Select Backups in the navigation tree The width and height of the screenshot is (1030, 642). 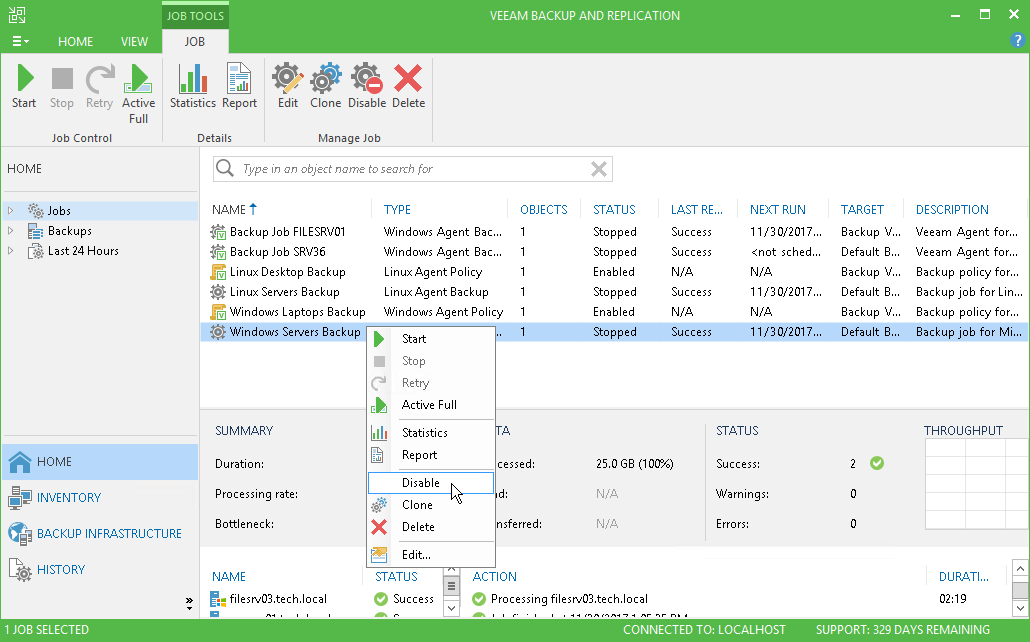tap(70, 231)
